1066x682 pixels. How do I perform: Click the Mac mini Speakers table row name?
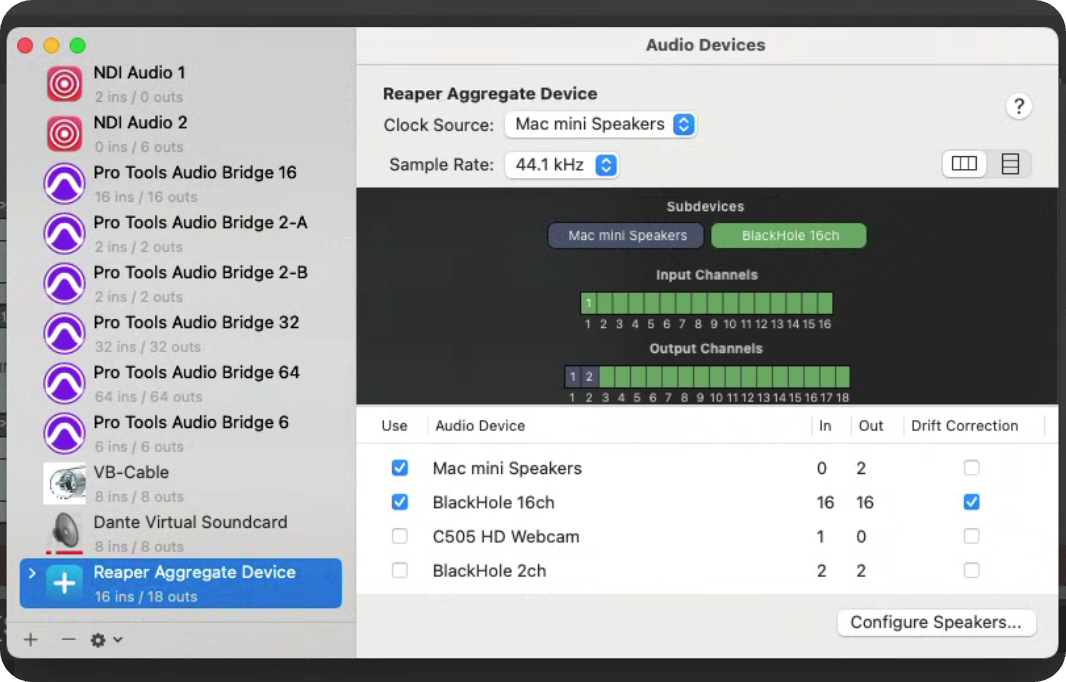coord(507,468)
